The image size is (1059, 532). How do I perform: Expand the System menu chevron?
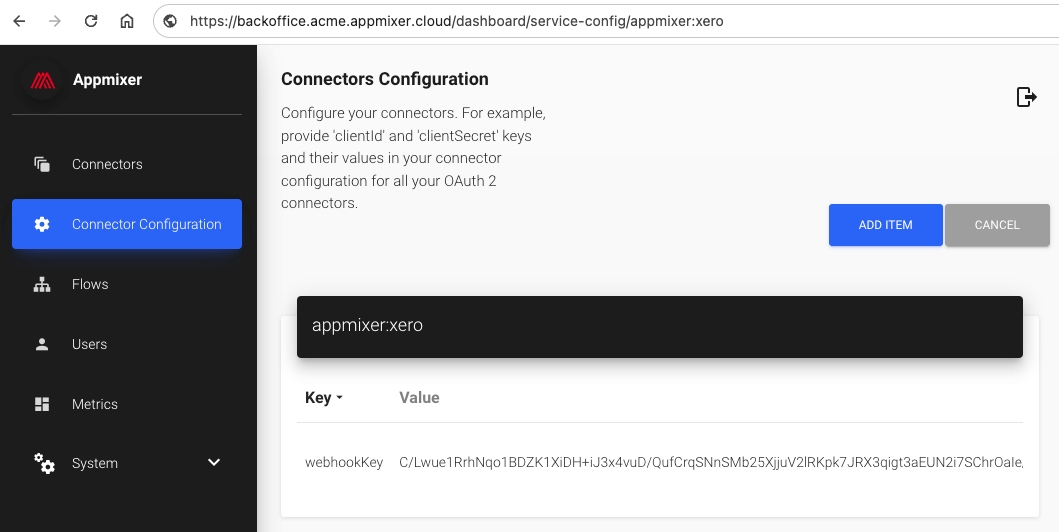click(213, 462)
